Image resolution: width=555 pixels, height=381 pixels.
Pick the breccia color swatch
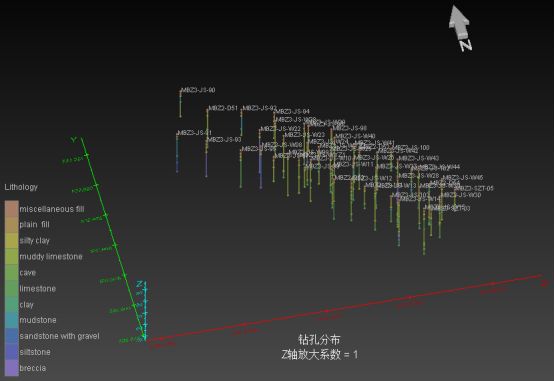pyautogui.click(x=12, y=368)
